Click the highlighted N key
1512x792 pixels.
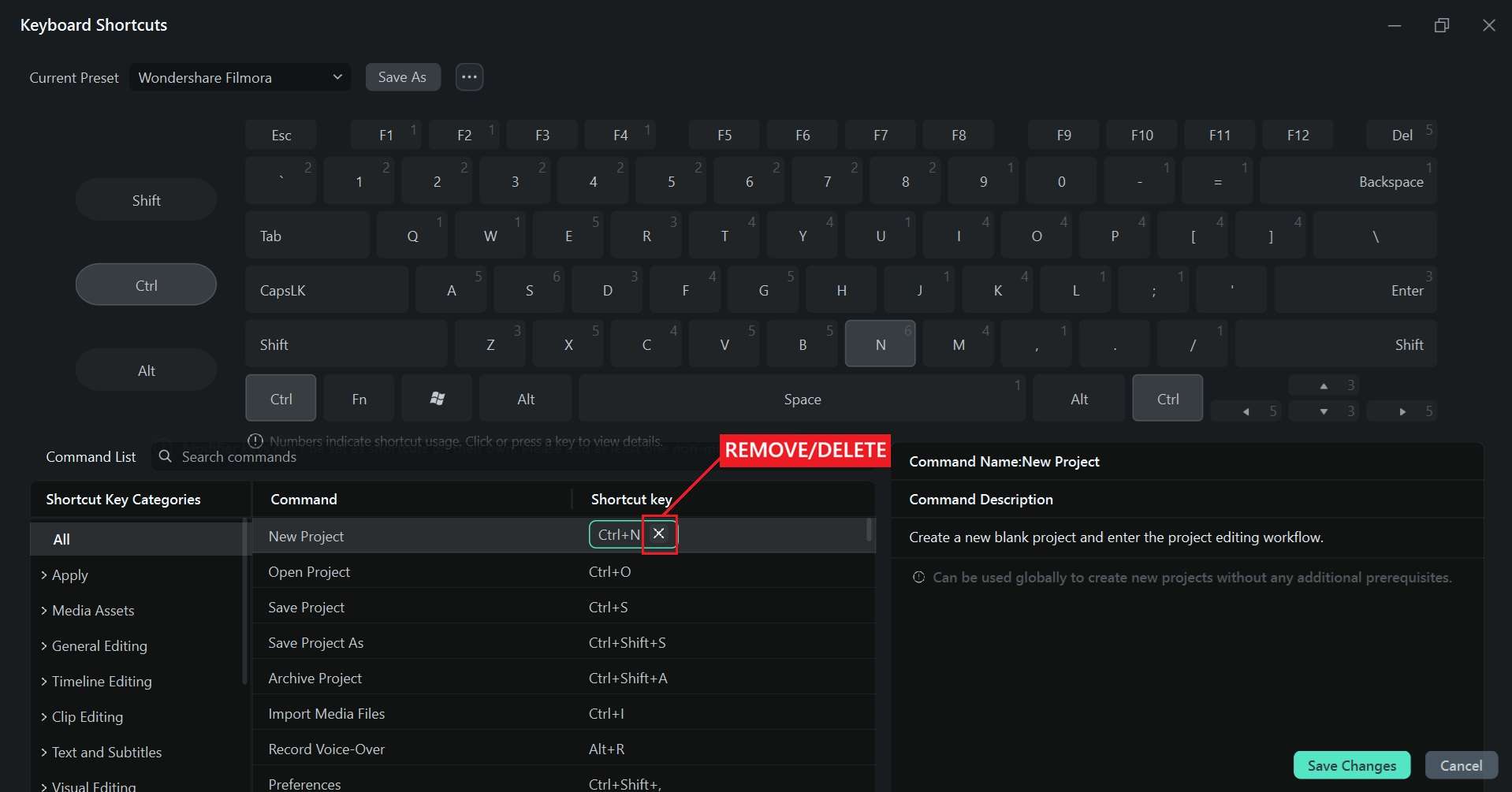pos(880,344)
